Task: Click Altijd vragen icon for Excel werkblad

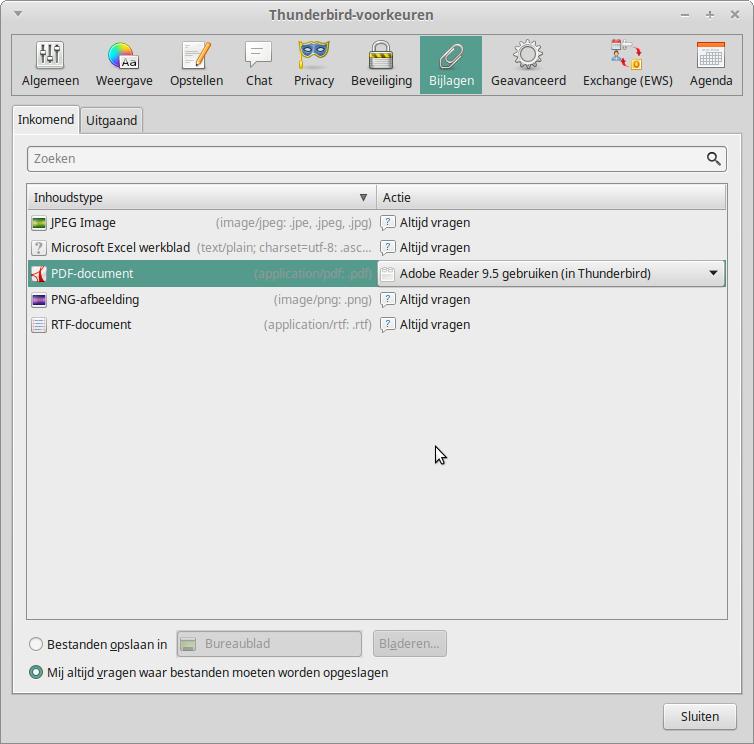Action: [x=388, y=248]
